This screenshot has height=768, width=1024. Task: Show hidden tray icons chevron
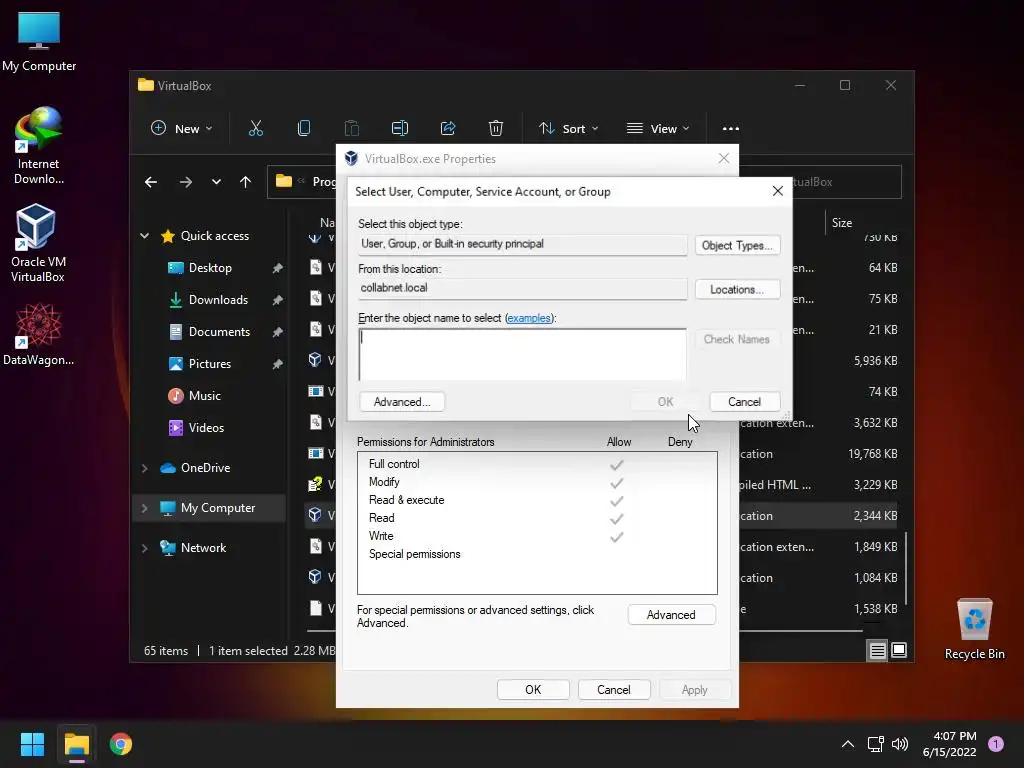848,744
